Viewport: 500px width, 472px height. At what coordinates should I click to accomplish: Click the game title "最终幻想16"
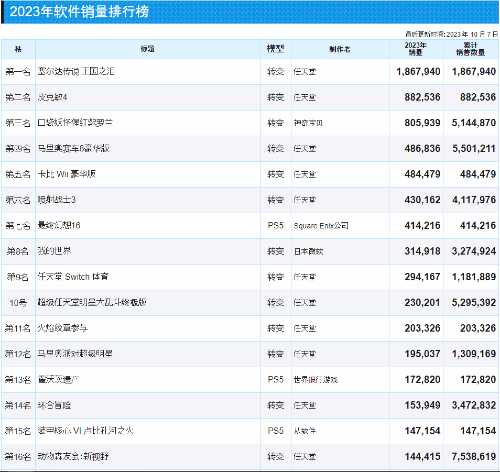(59, 225)
